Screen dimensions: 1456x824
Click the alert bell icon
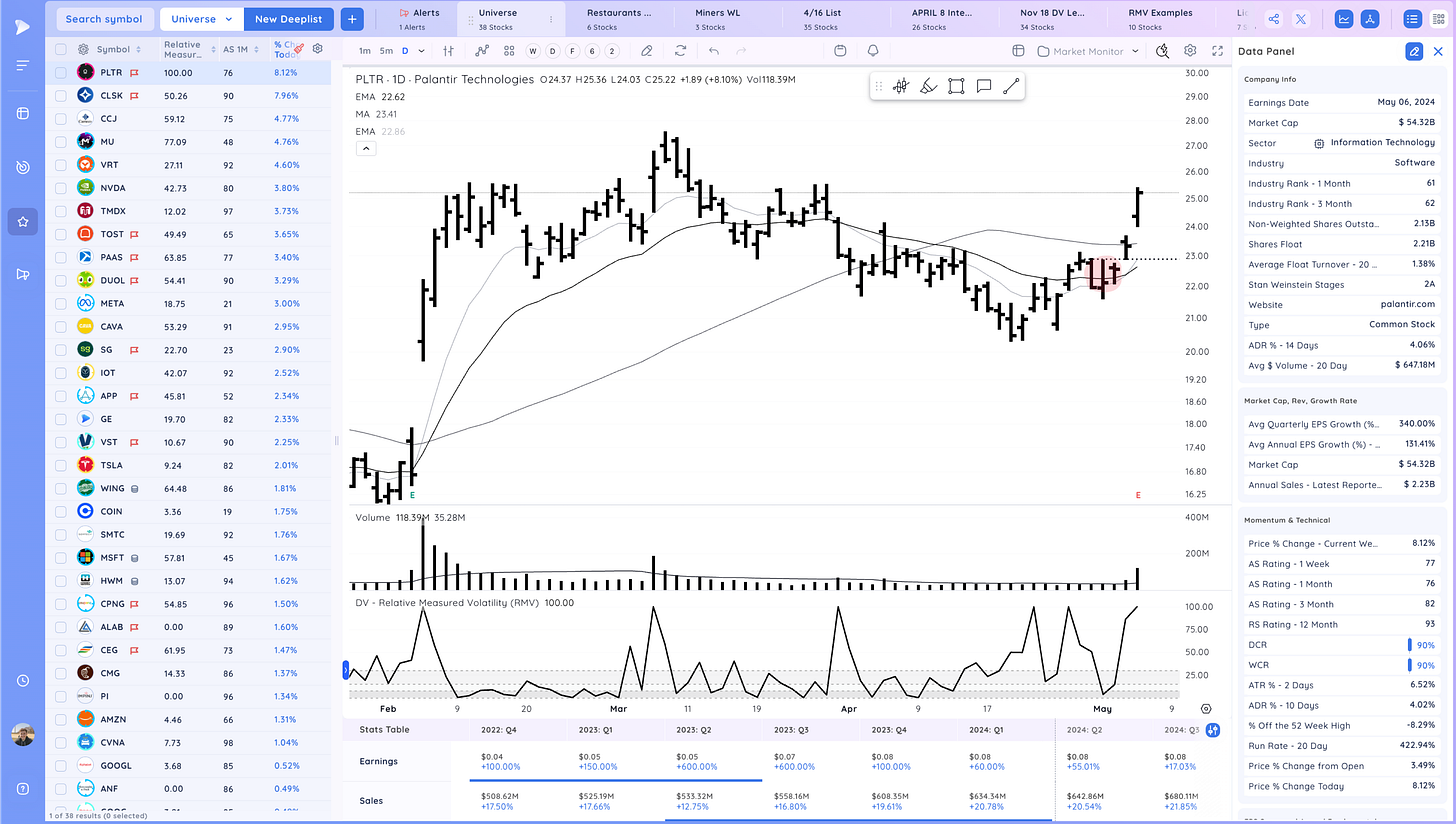pyautogui.click(x=873, y=50)
